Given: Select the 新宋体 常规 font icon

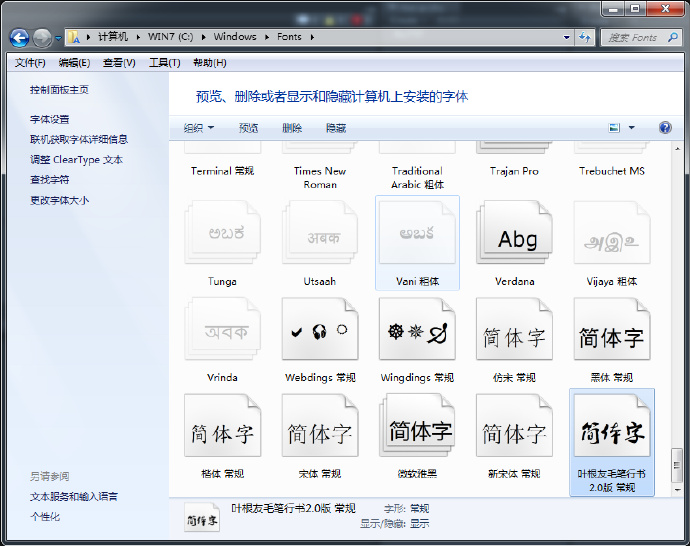Looking at the screenshot, I should 514,425.
